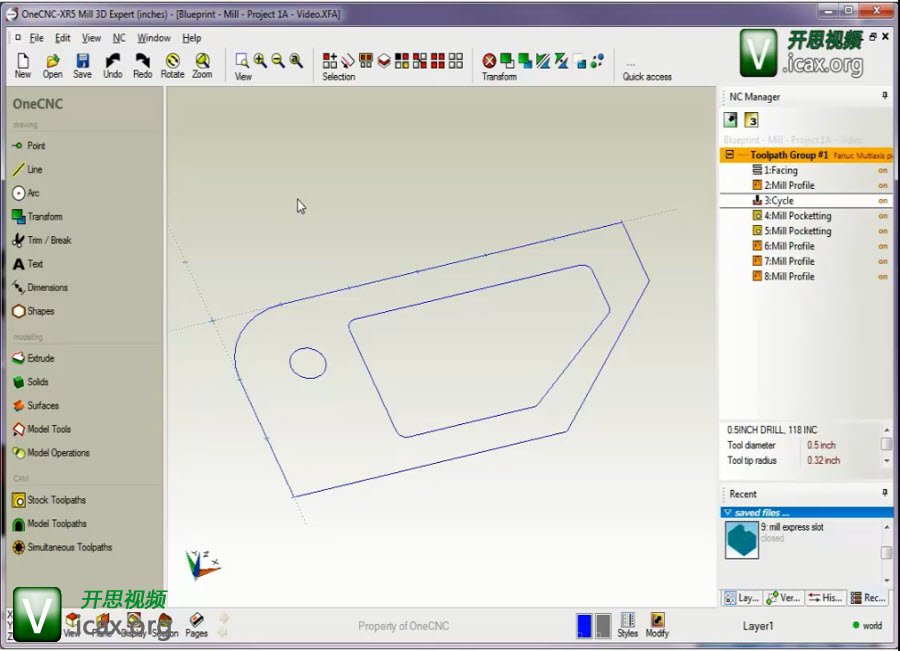Open the Edit menu
This screenshot has height=651, width=900.
pos(63,38)
